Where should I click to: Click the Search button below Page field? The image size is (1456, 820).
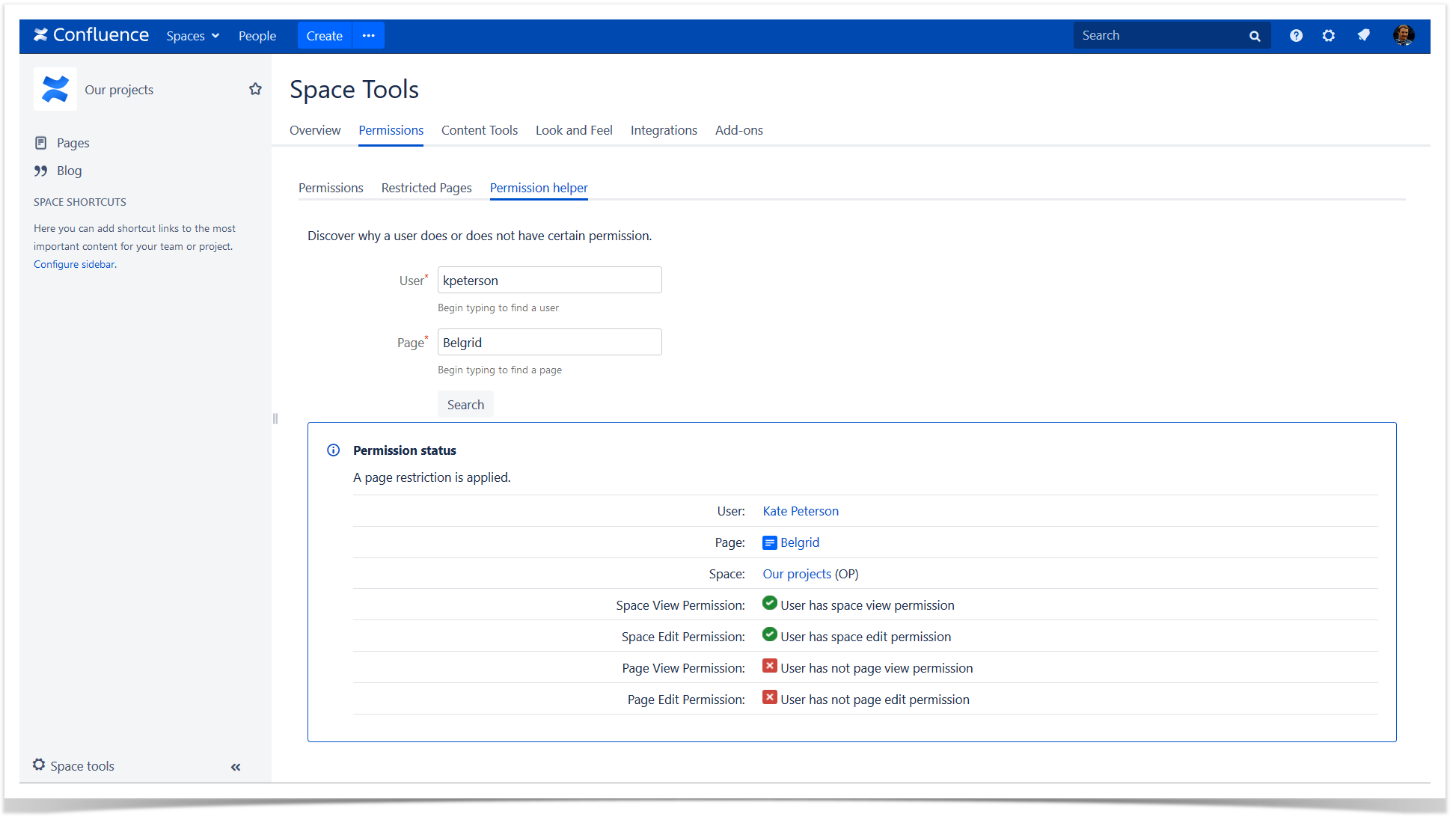pos(465,405)
